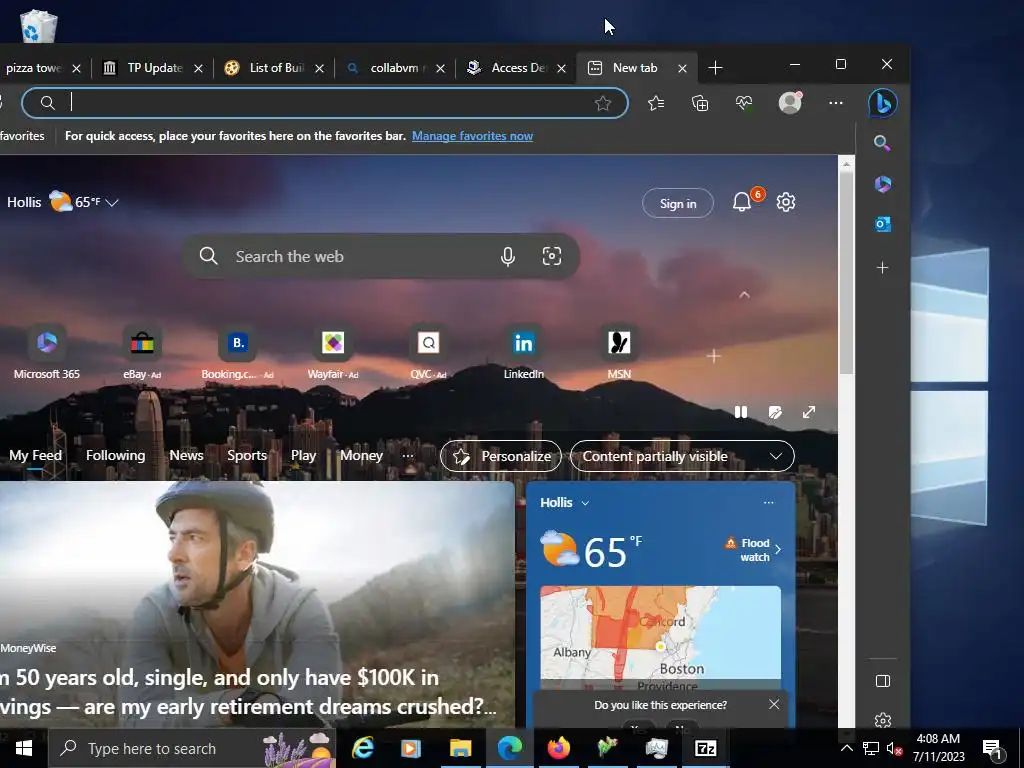Open the Wayfair quick link tile
Image resolution: width=1024 pixels, height=768 pixels.
(x=333, y=352)
